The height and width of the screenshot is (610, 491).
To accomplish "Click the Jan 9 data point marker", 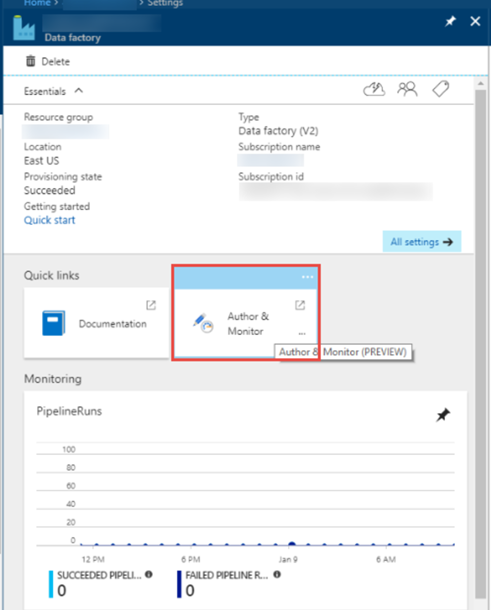I will coord(291,544).
